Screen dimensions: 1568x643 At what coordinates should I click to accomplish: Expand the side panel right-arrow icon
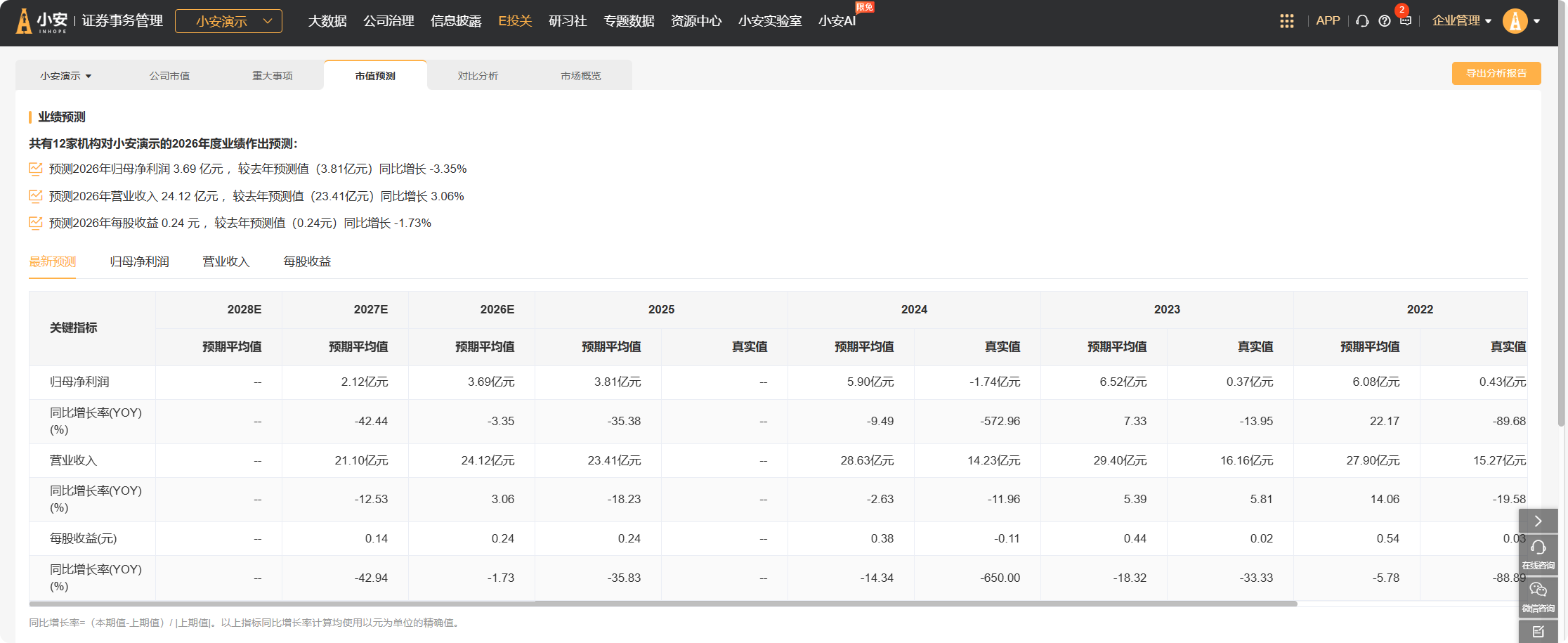(1538, 521)
